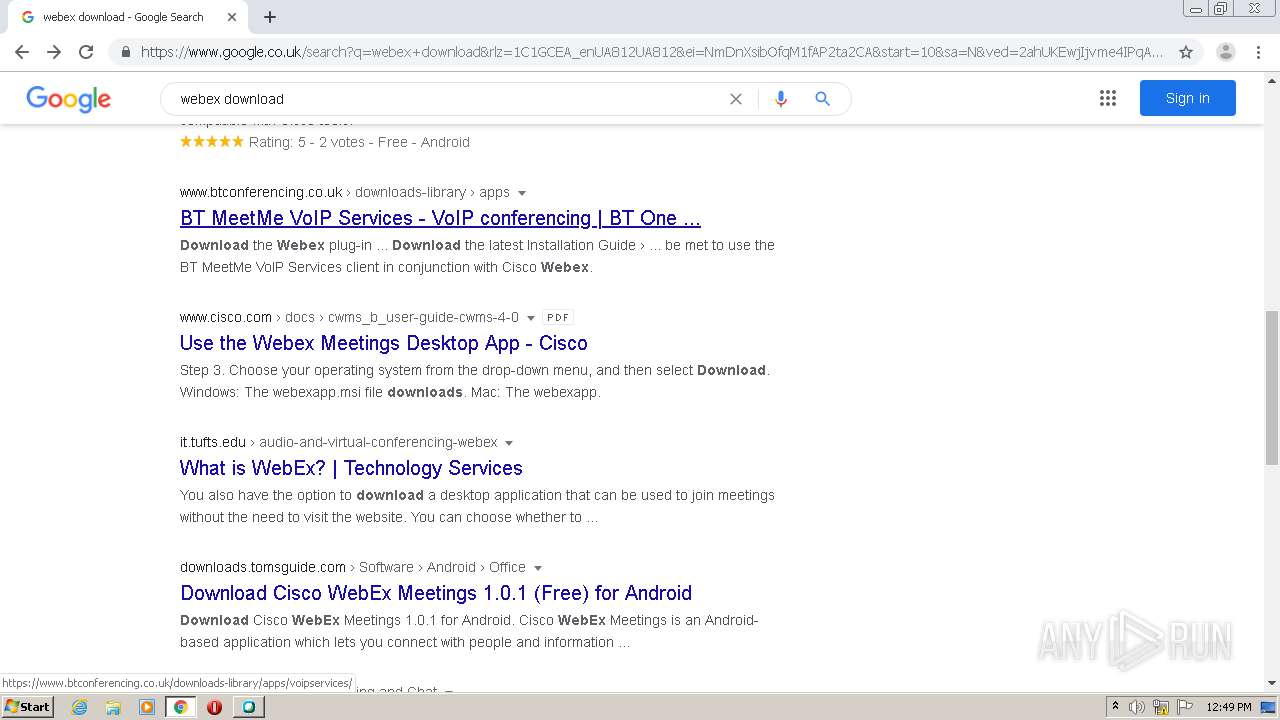Start voice search with the microphone
1280x720 pixels.
tap(781, 99)
